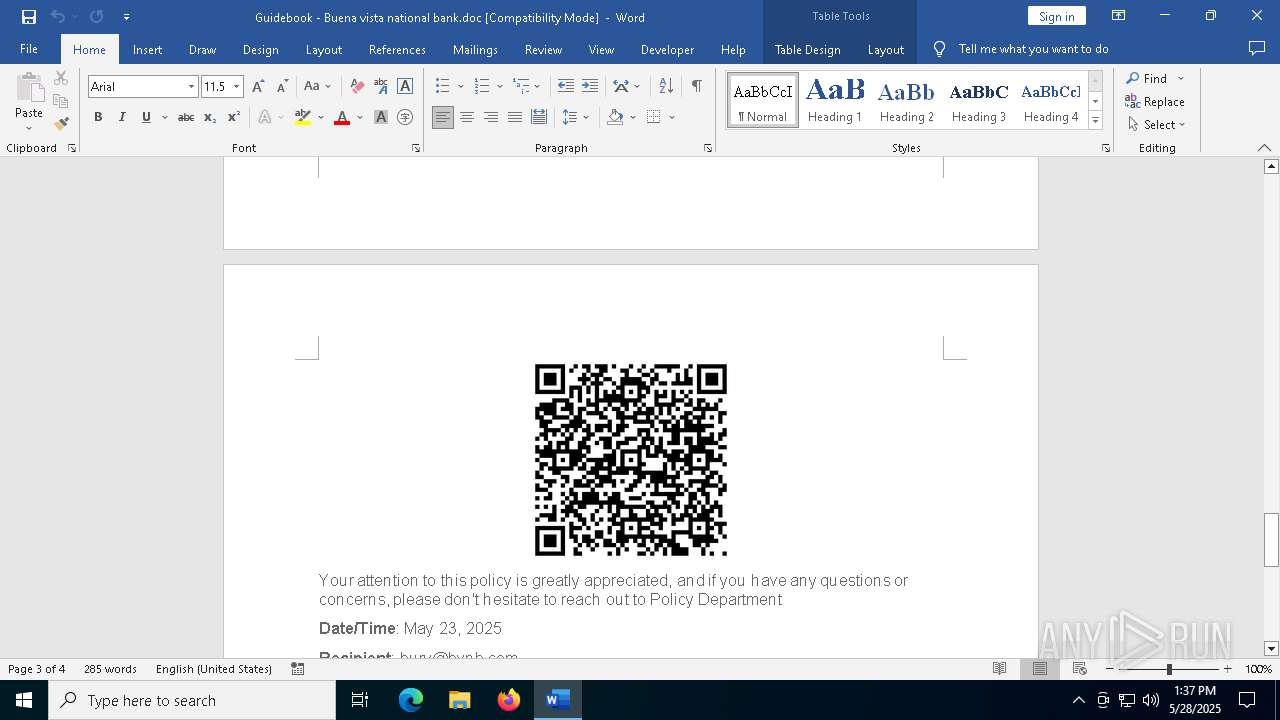Sort the selected text alphabetically
Viewport: 1280px width, 720px height.
[666, 86]
